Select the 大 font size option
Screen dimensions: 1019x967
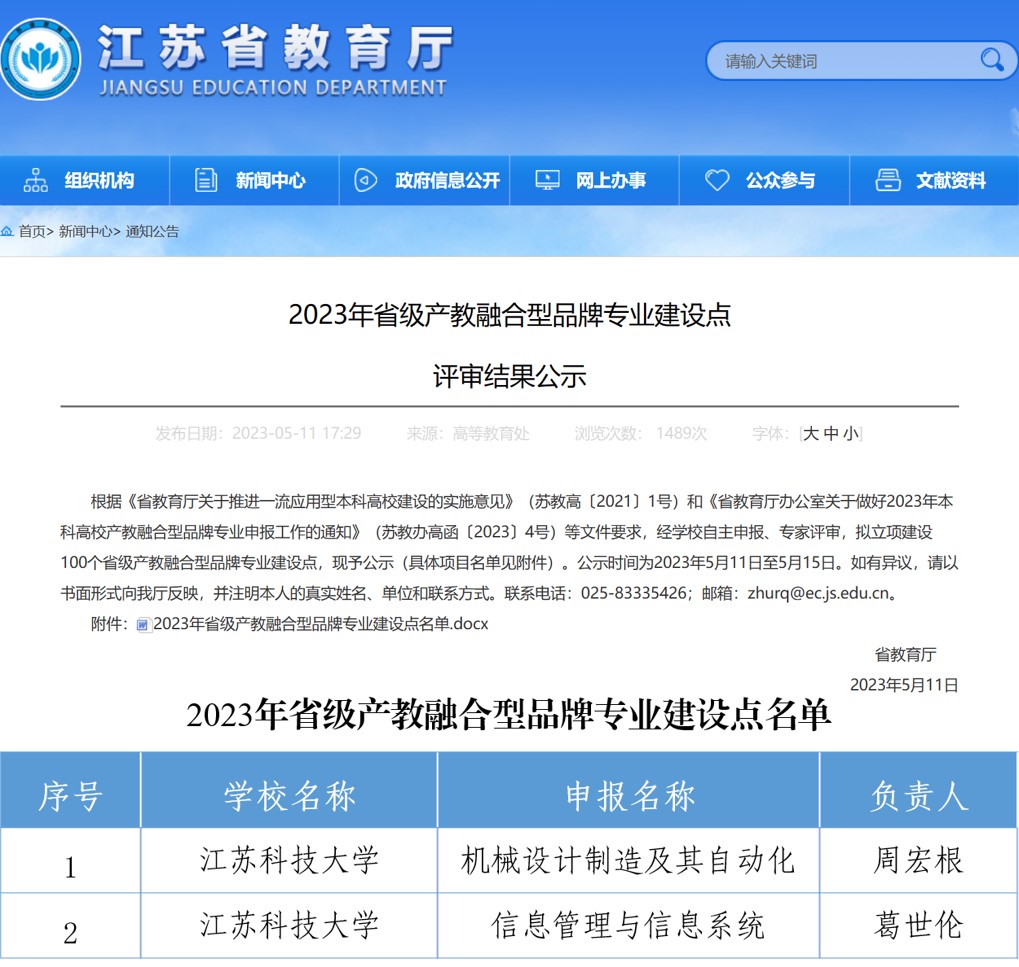pyautogui.click(x=812, y=433)
